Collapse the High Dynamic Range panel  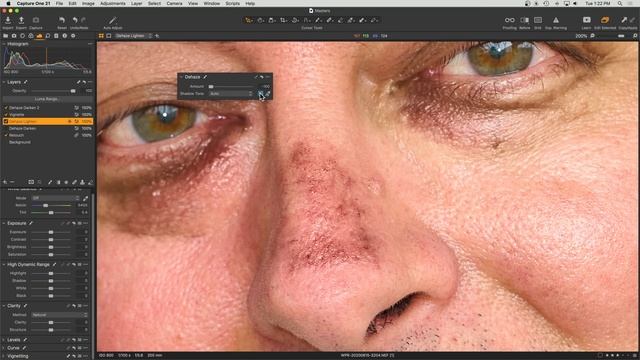pos(4,264)
